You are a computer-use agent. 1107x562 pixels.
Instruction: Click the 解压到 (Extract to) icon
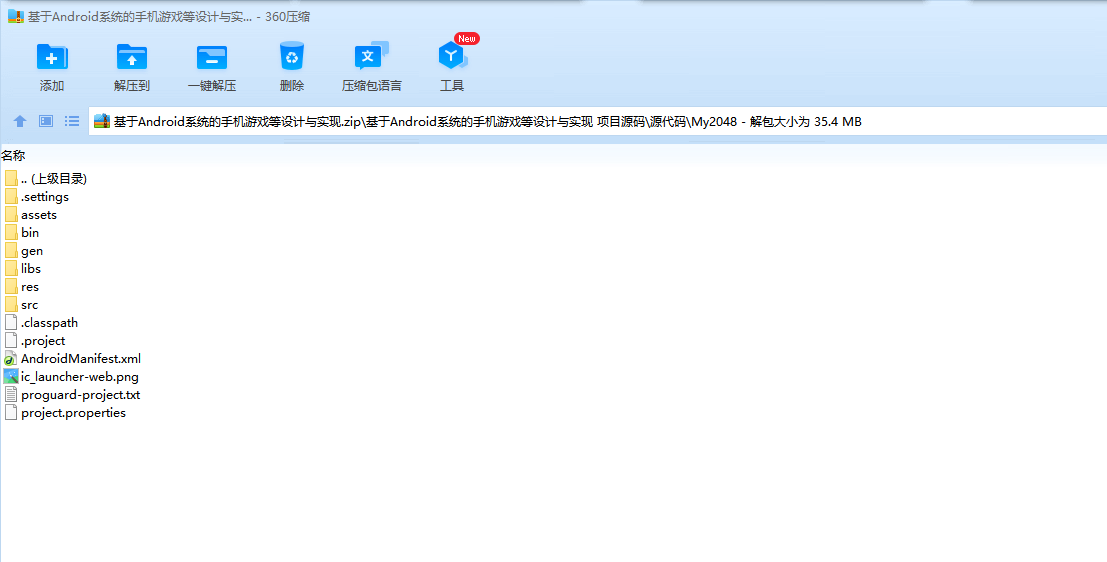click(x=132, y=57)
